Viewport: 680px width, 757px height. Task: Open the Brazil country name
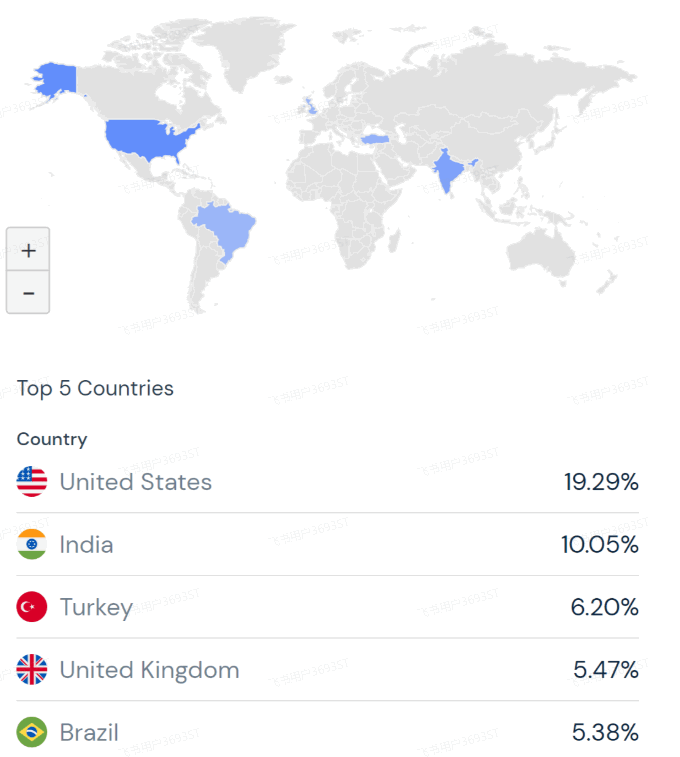(89, 732)
